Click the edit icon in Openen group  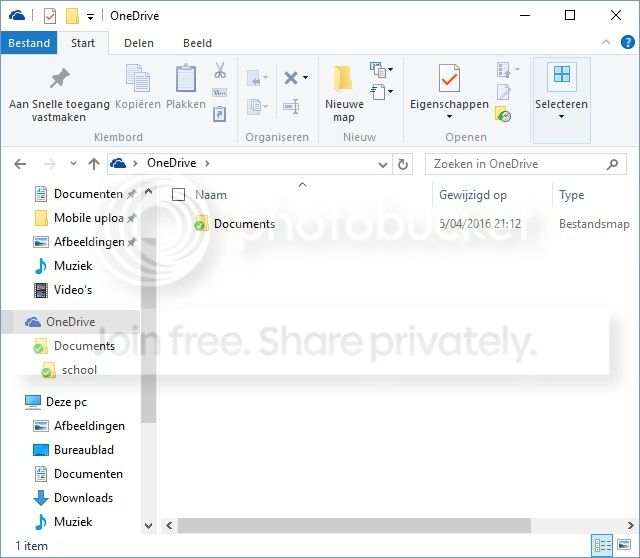[503, 92]
